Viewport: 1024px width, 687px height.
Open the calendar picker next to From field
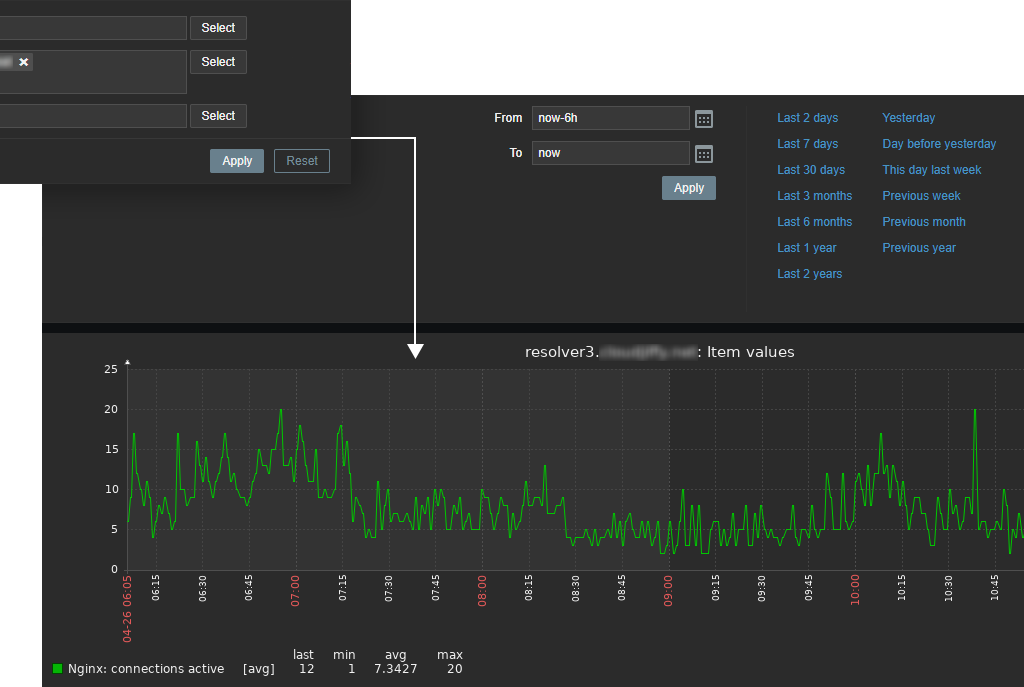tap(703, 118)
